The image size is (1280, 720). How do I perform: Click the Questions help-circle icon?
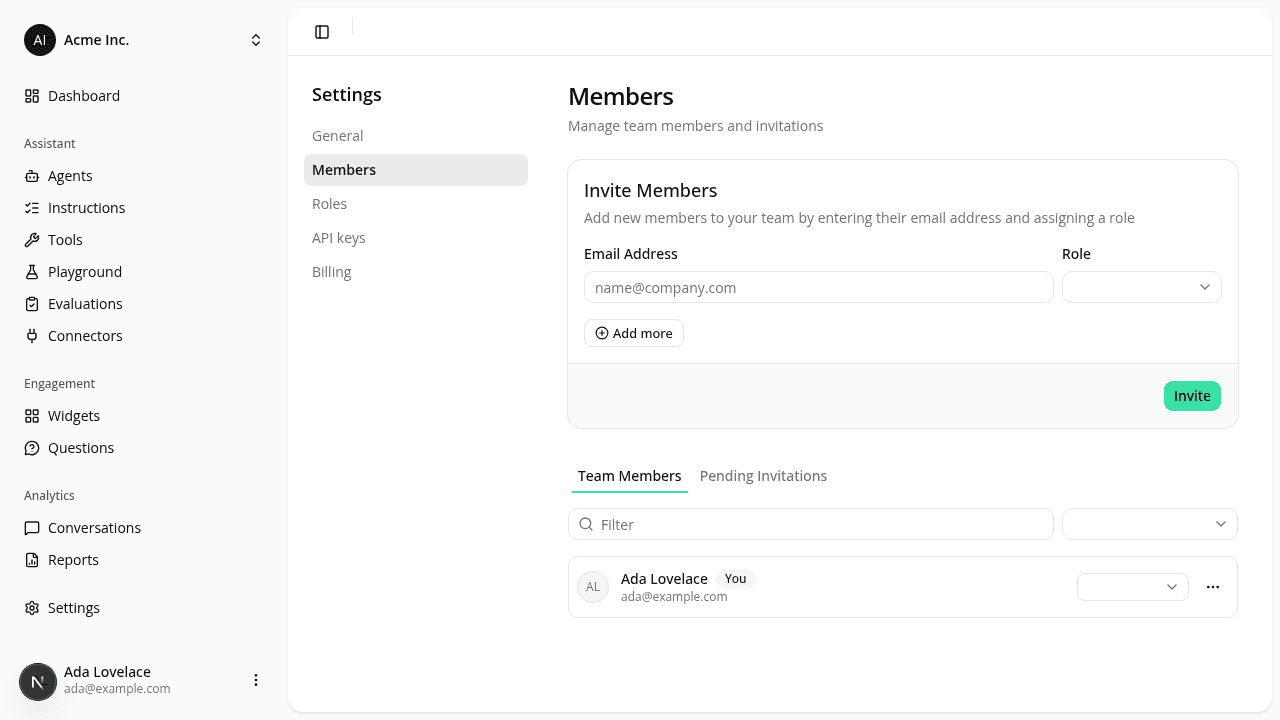pos(32,448)
